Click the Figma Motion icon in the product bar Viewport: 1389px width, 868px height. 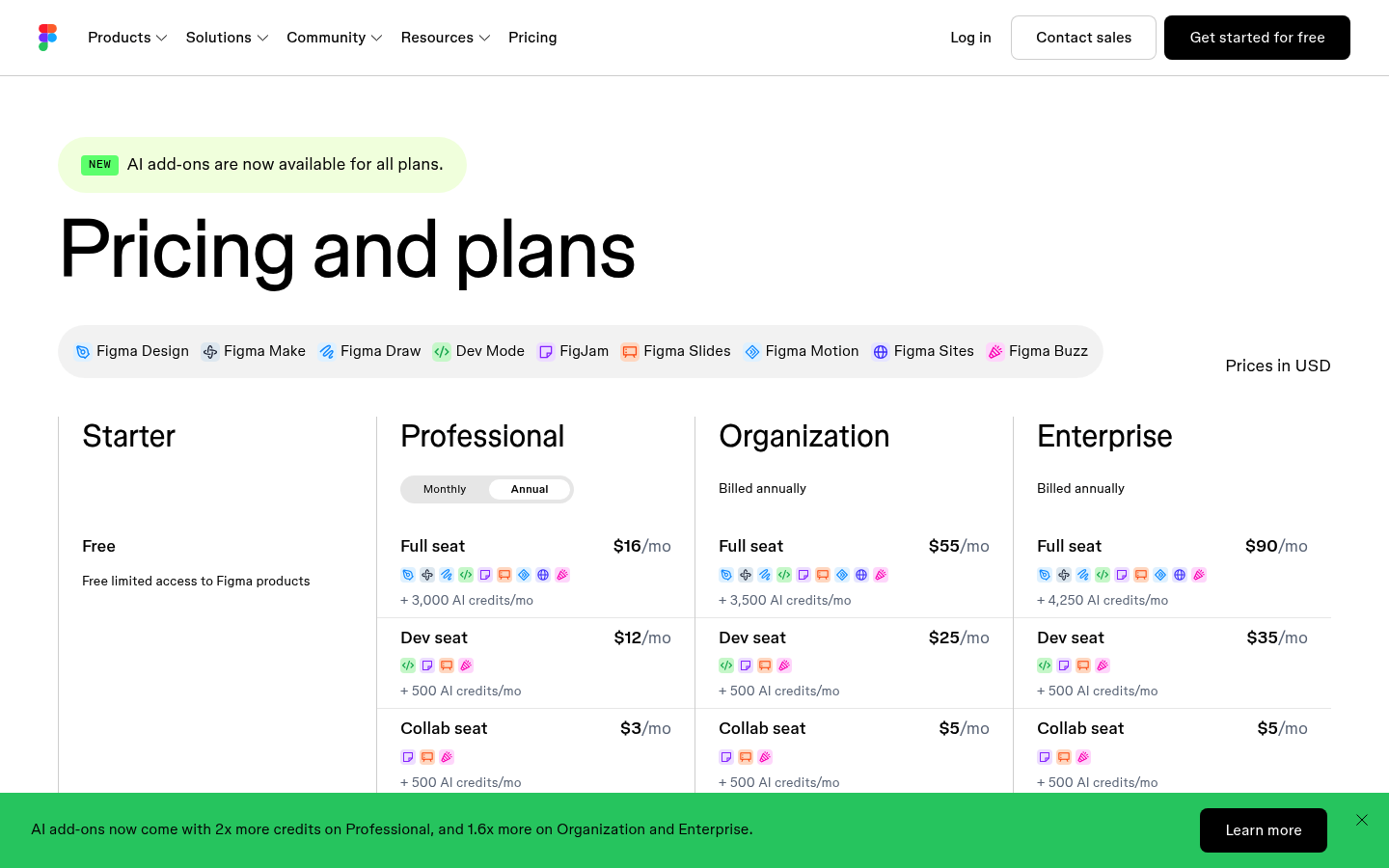tap(752, 352)
